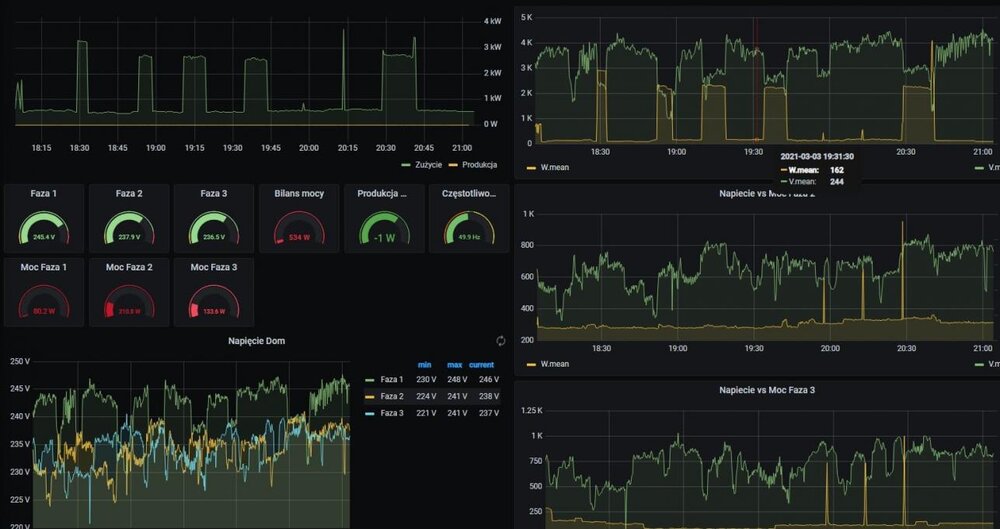Click the Częstotliwość gauge showing 49.9 Hz
The height and width of the screenshot is (529, 1000).
click(x=468, y=231)
